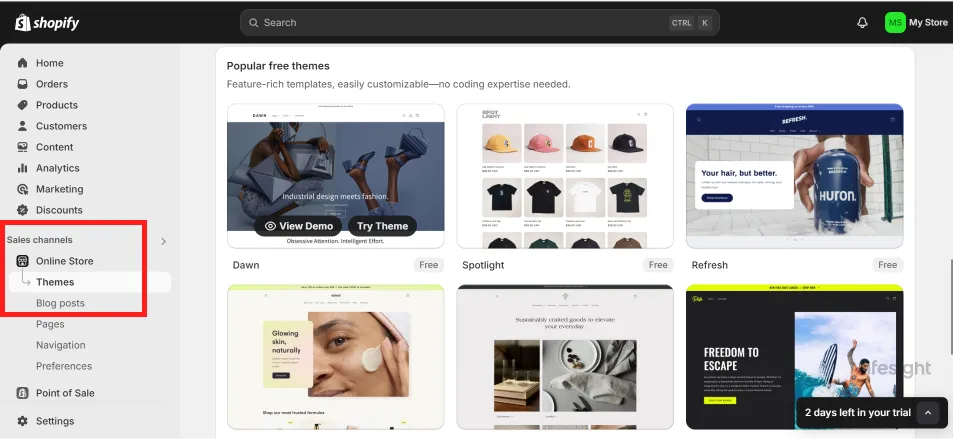Open the MS store avatar
This screenshot has width=953, height=439.
[895, 22]
